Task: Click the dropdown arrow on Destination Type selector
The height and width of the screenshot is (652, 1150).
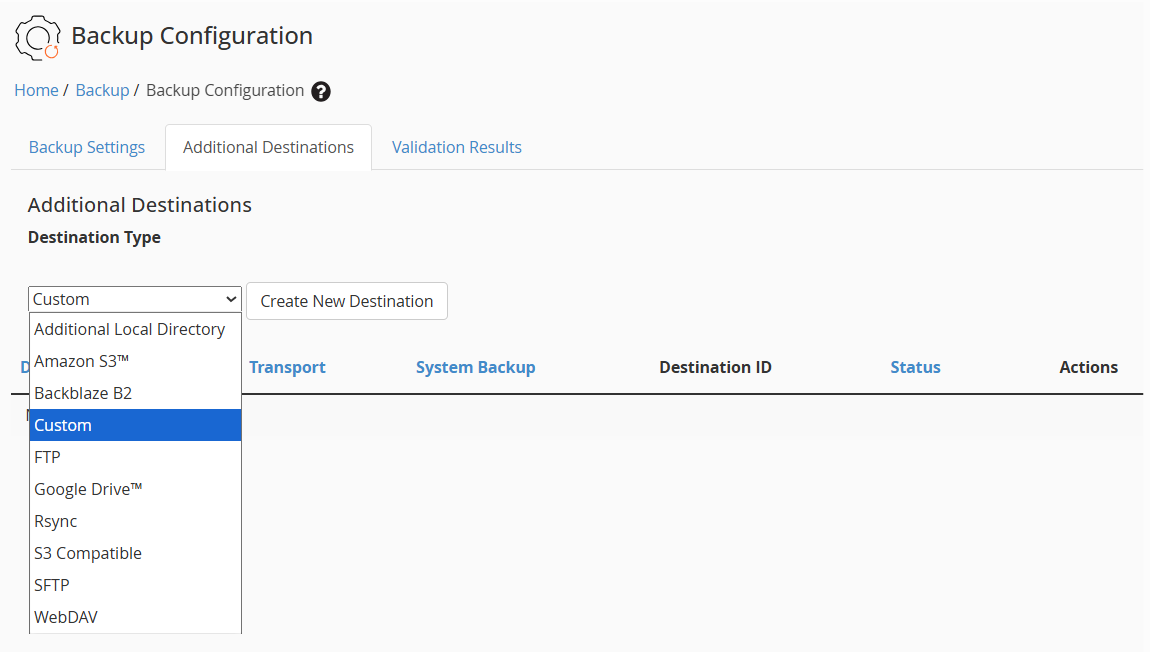Action: (x=230, y=298)
